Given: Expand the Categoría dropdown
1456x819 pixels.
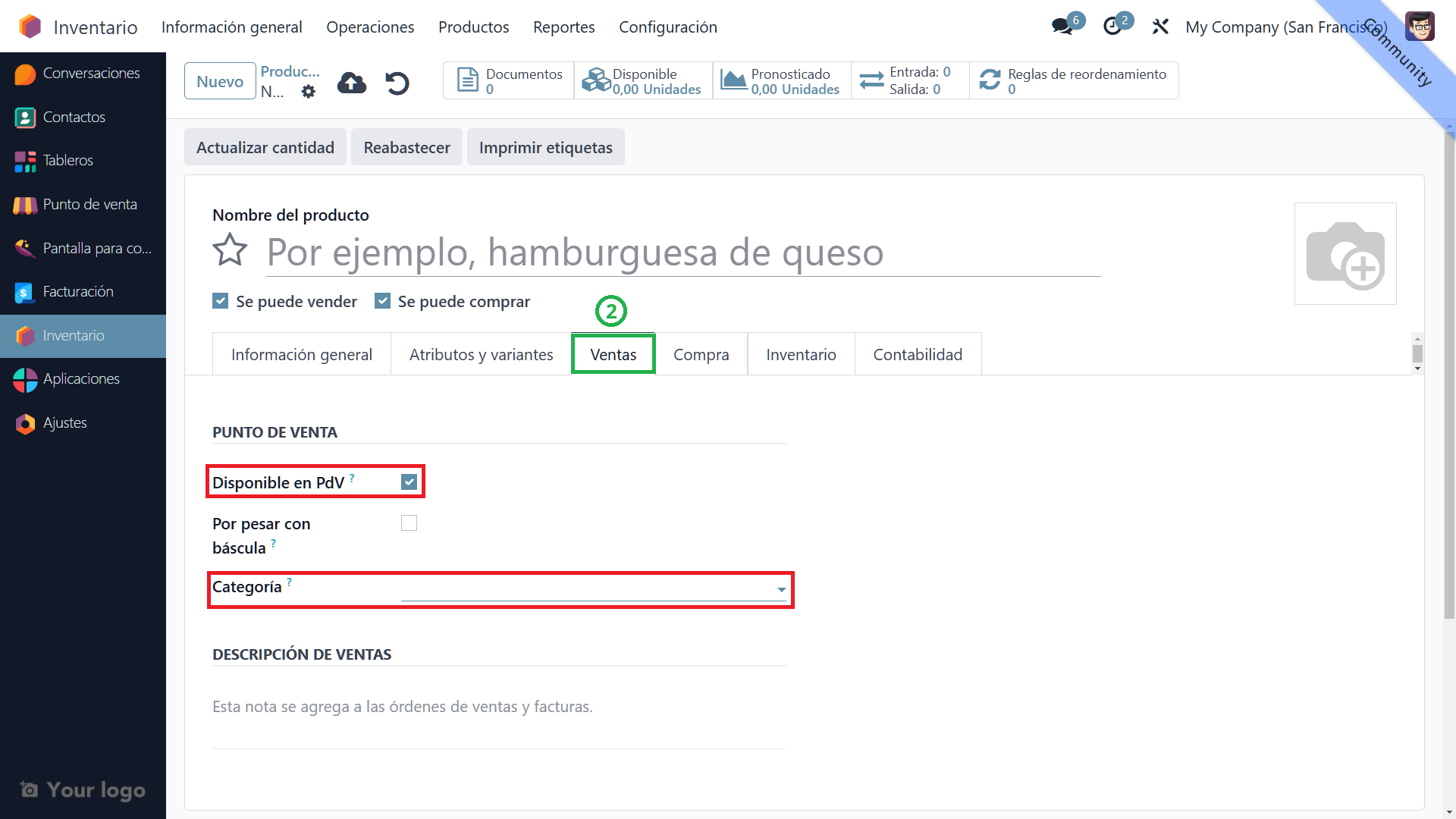Looking at the screenshot, I should (781, 589).
